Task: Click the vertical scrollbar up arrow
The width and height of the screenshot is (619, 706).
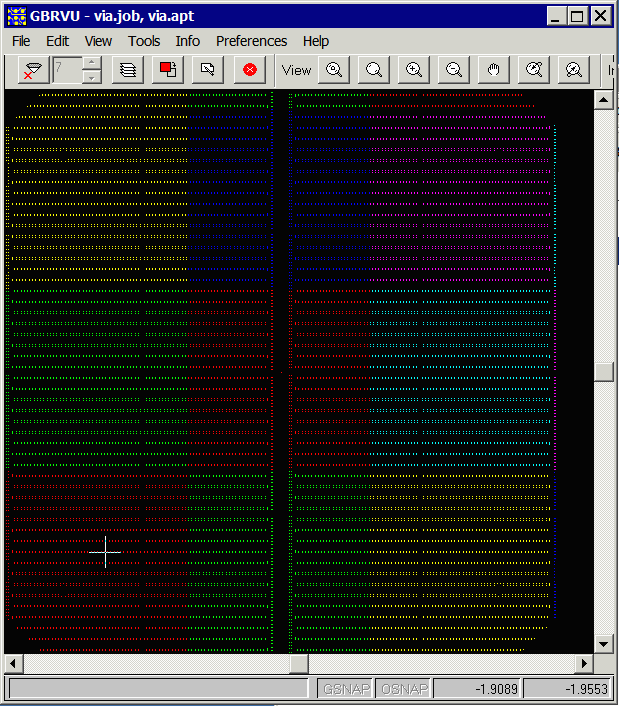Action: 604,100
